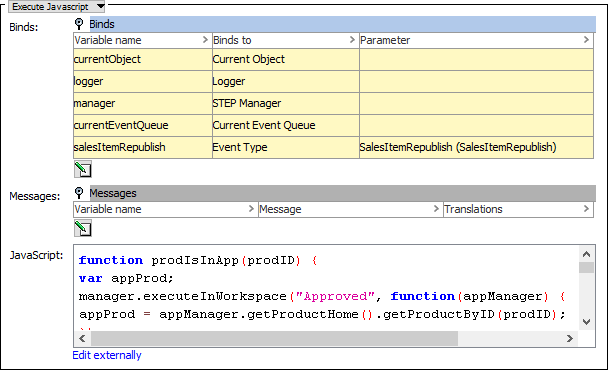608x370 pixels.
Task: Click the scroll down arrow in JavaScript editor
Action: pyautogui.click(x=586, y=322)
